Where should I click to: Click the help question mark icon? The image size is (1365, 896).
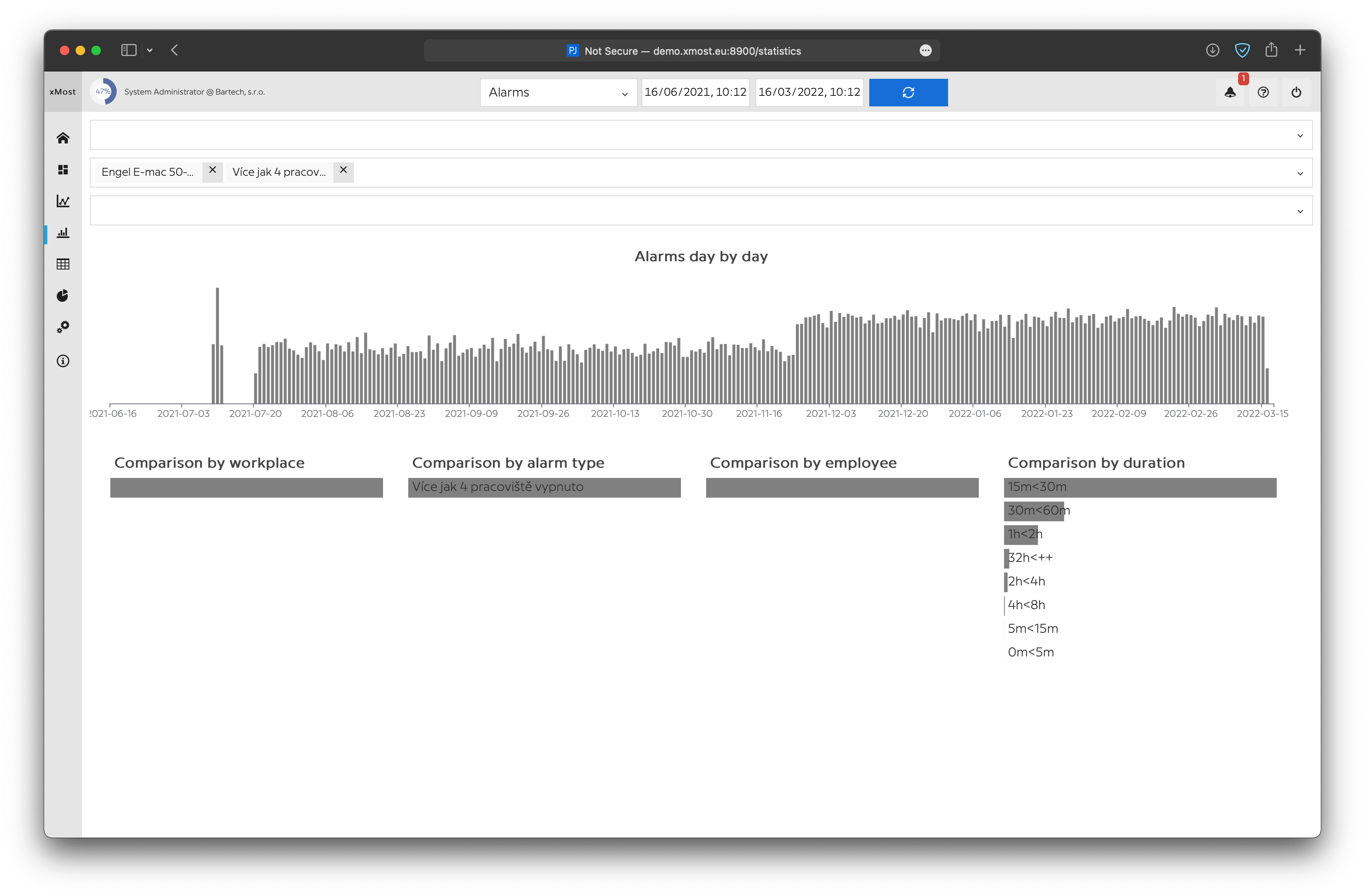point(1263,92)
